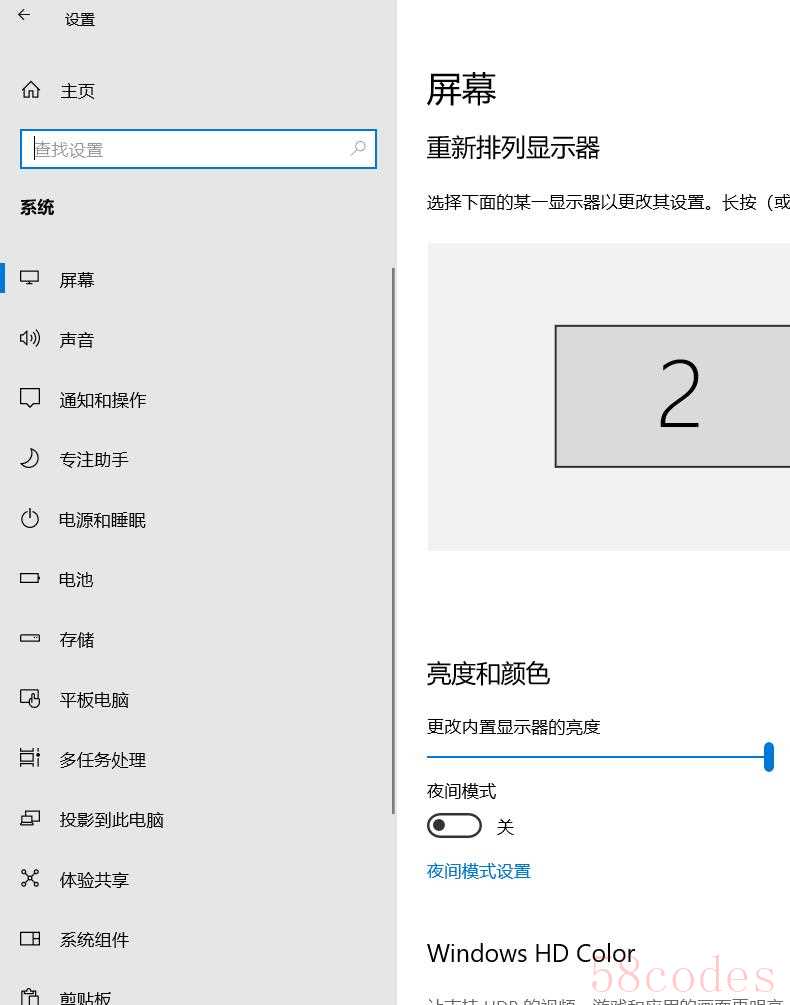This screenshot has height=1005, width=790.
Task: Click the 通知和操作 message icon
Action: [30, 399]
